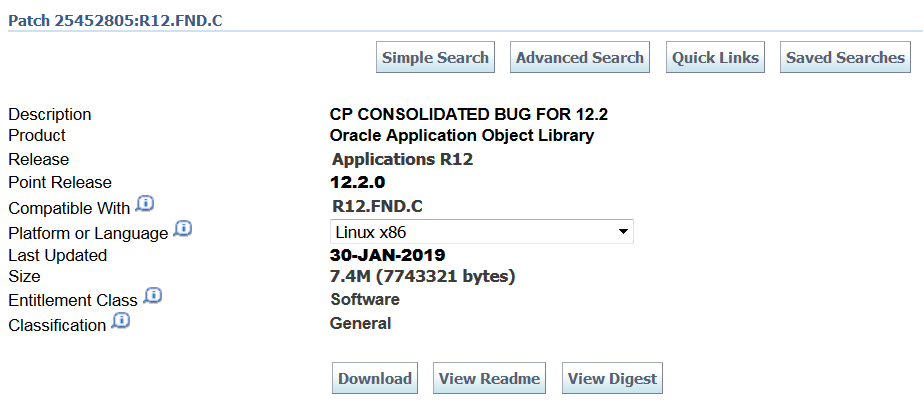Open the Quick Links menu button
The image size is (924, 404).
coord(715,58)
